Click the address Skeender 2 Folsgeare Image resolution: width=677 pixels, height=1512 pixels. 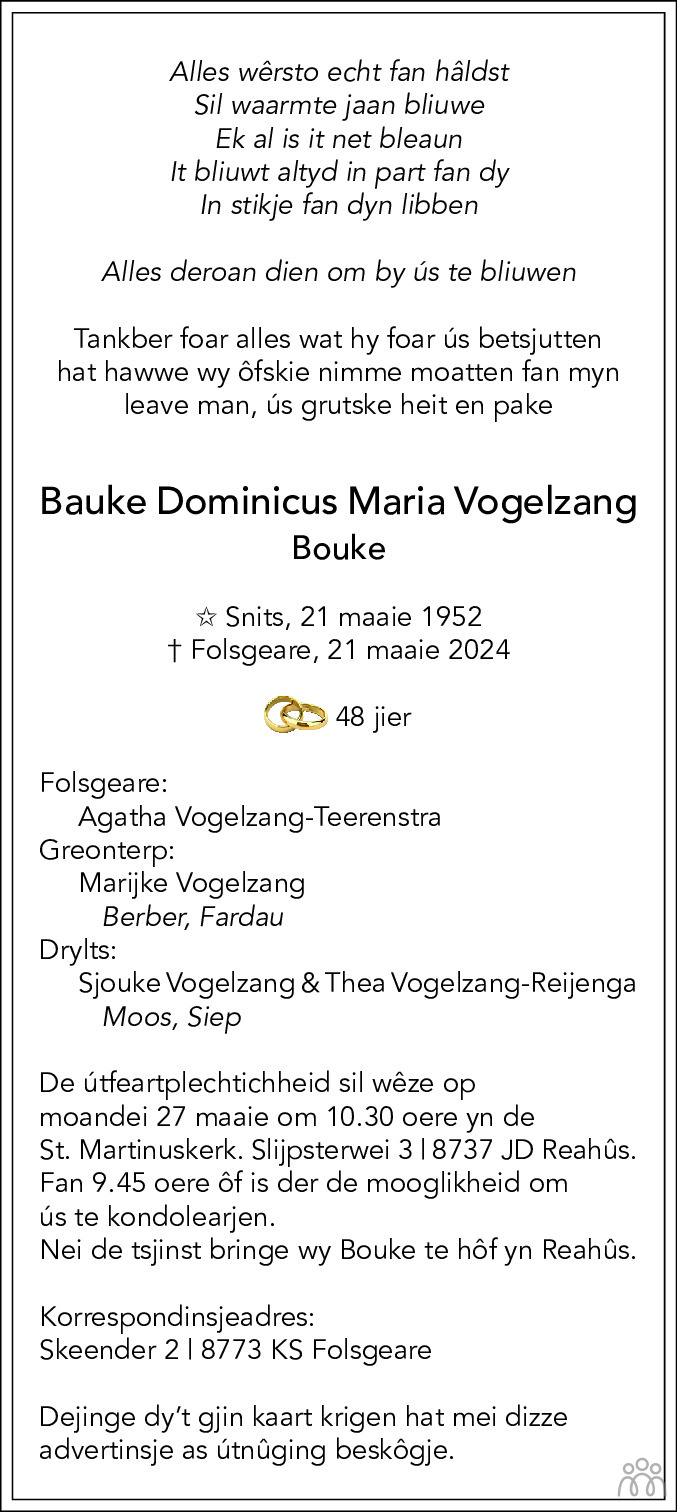click(x=236, y=1349)
